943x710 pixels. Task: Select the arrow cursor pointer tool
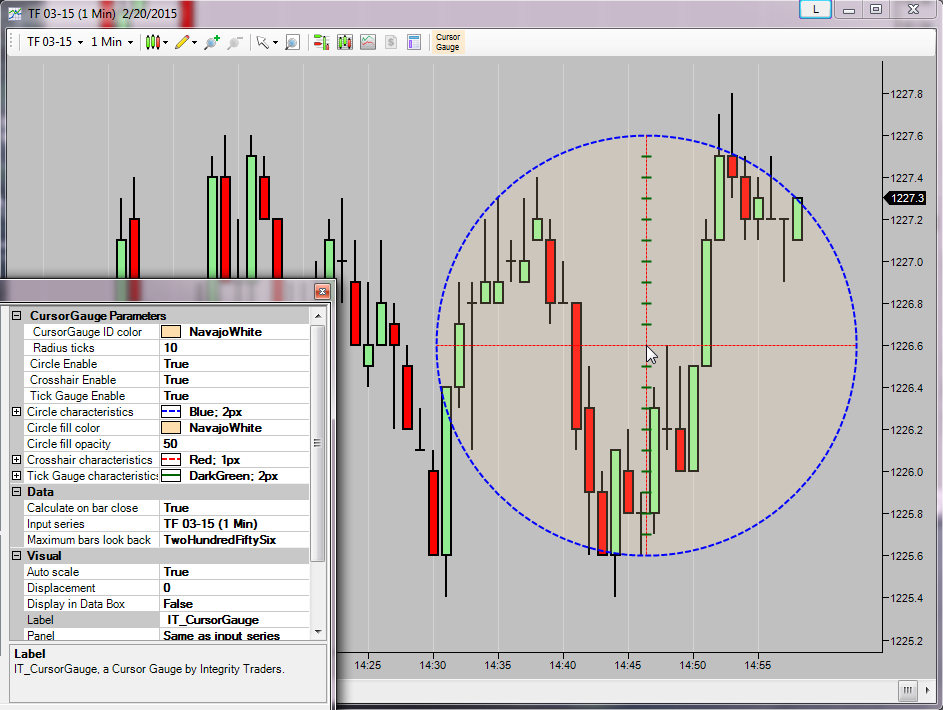[263, 42]
